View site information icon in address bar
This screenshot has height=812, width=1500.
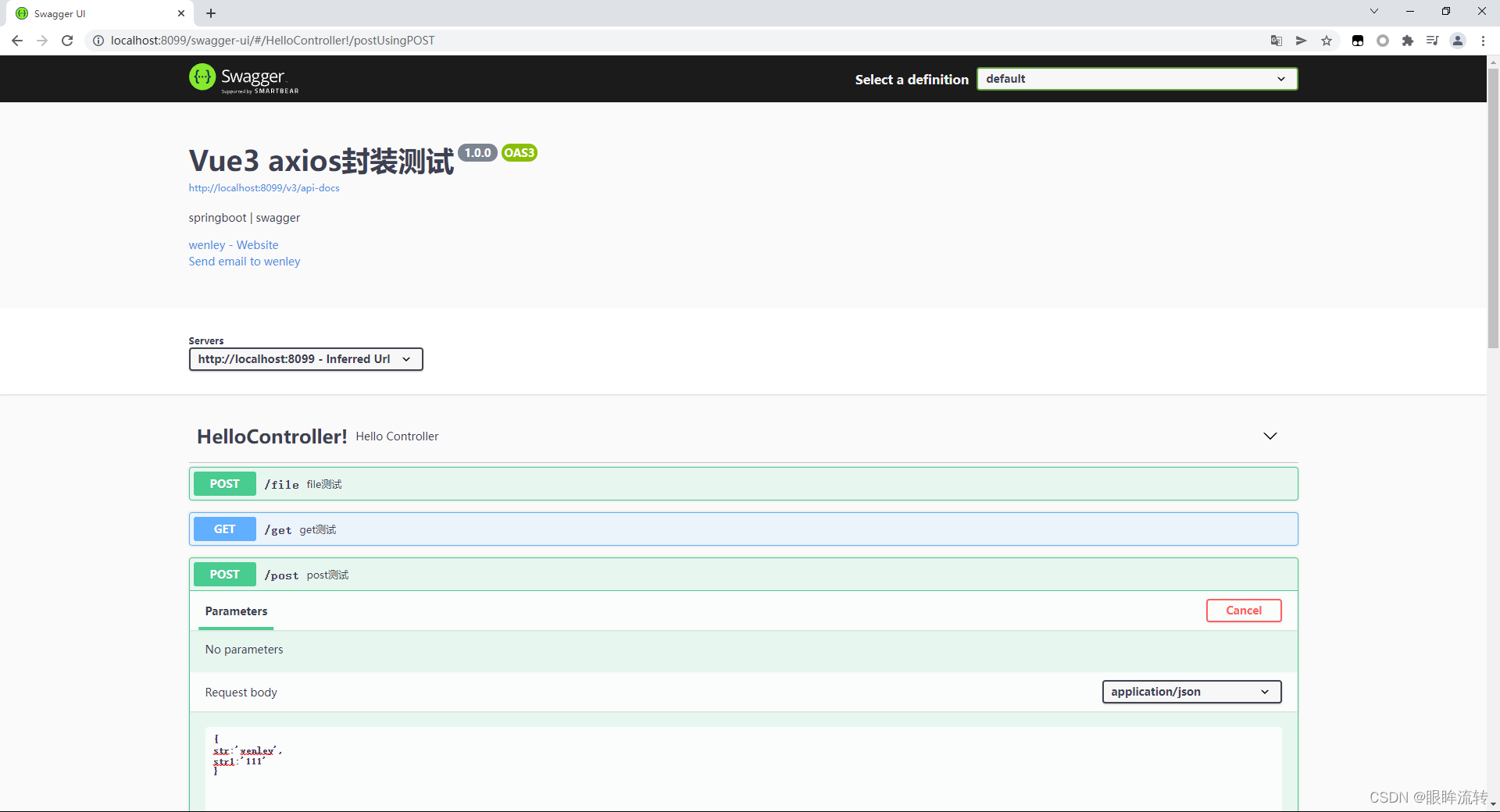point(98,41)
